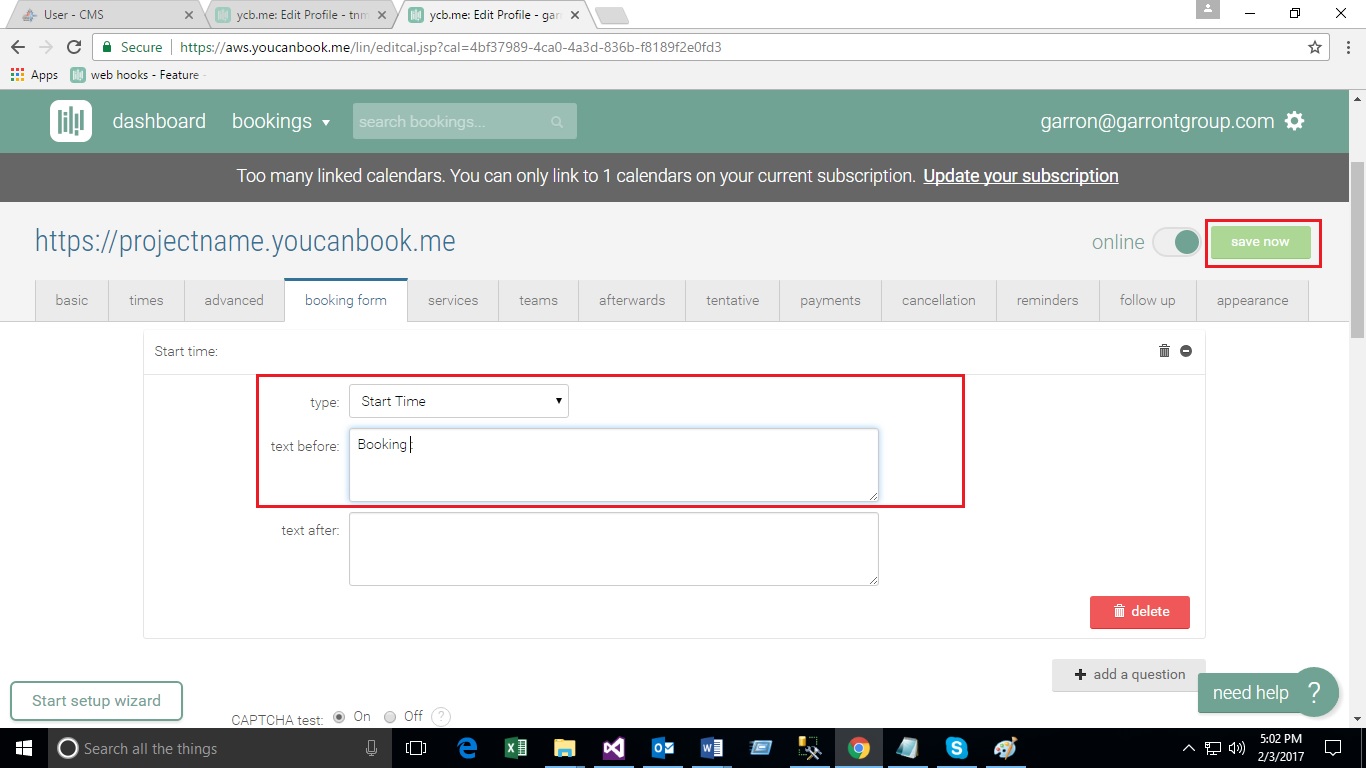1366x768 pixels.
Task: Click the YouCanBook.me logo icon
Action: click(71, 121)
